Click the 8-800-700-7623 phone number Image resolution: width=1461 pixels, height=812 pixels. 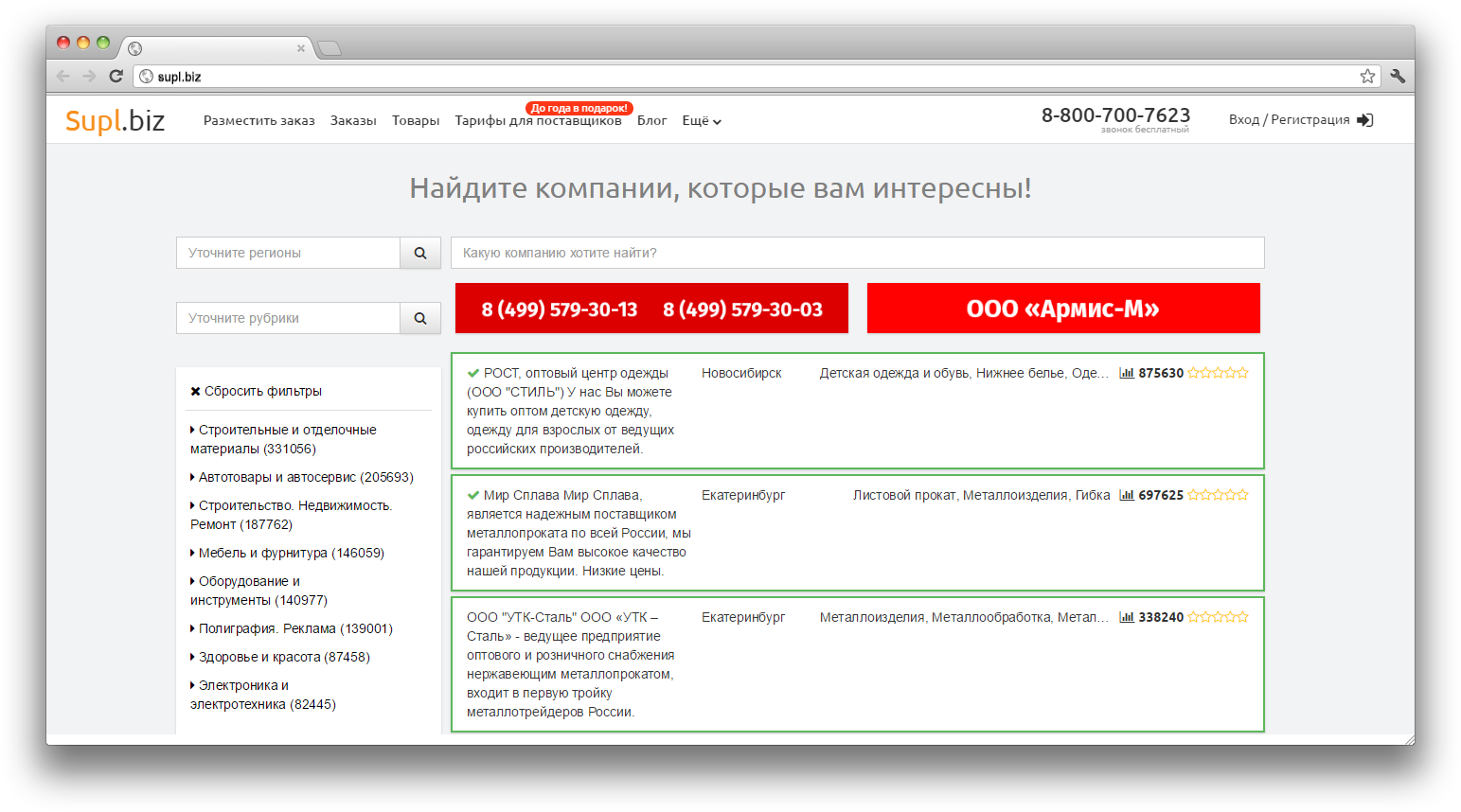[1115, 115]
